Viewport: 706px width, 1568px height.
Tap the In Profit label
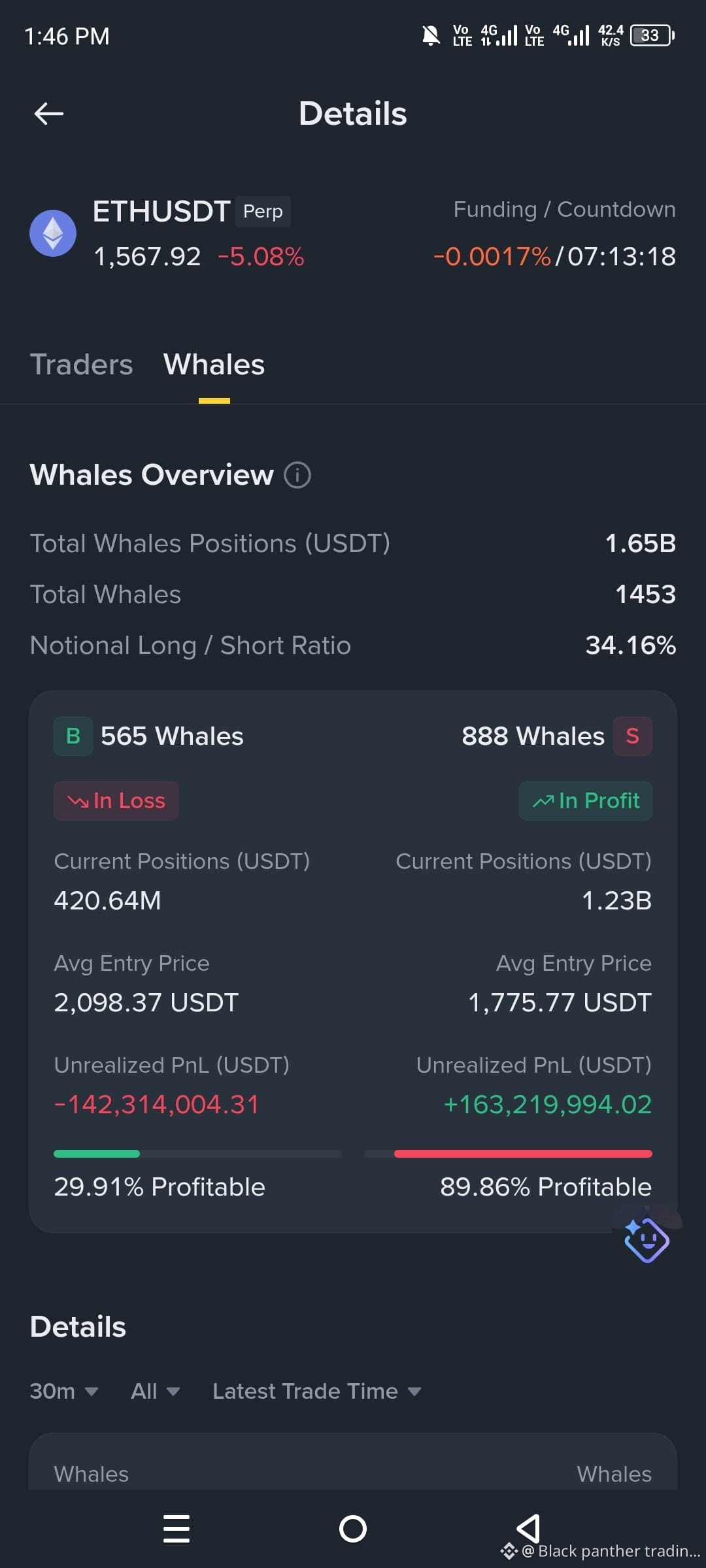[x=586, y=801]
